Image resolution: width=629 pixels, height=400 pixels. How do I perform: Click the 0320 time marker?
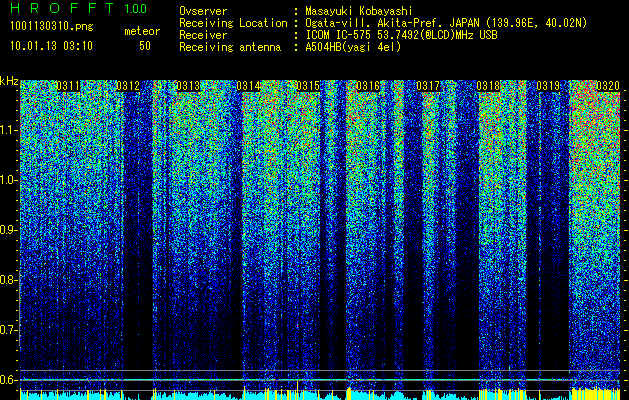[x=608, y=86]
